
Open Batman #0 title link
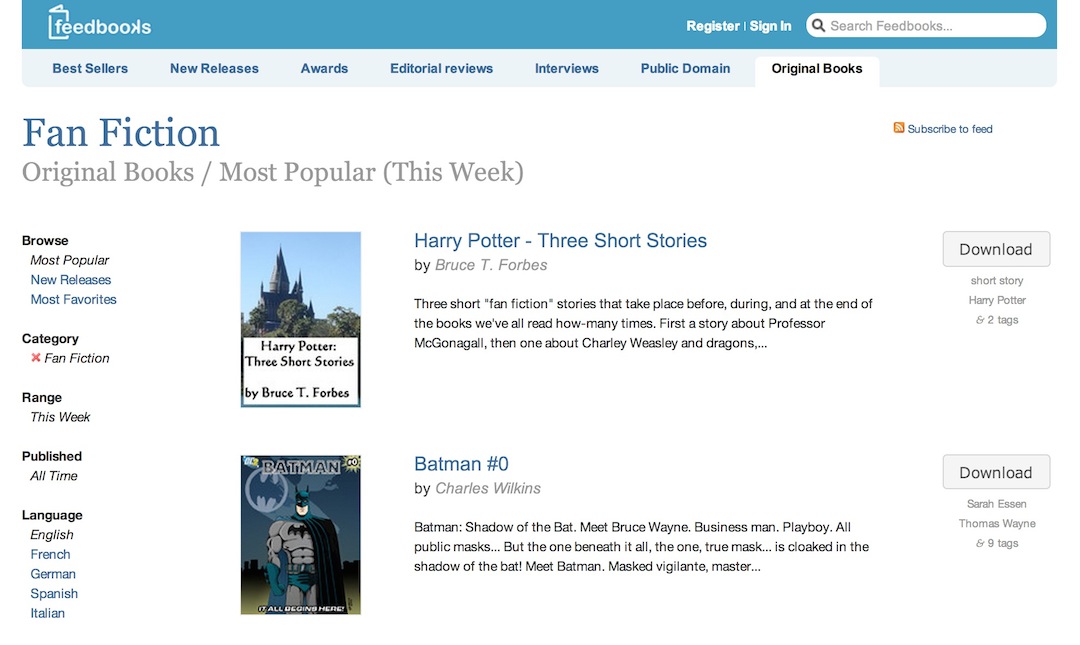pyautogui.click(x=461, y=464)
